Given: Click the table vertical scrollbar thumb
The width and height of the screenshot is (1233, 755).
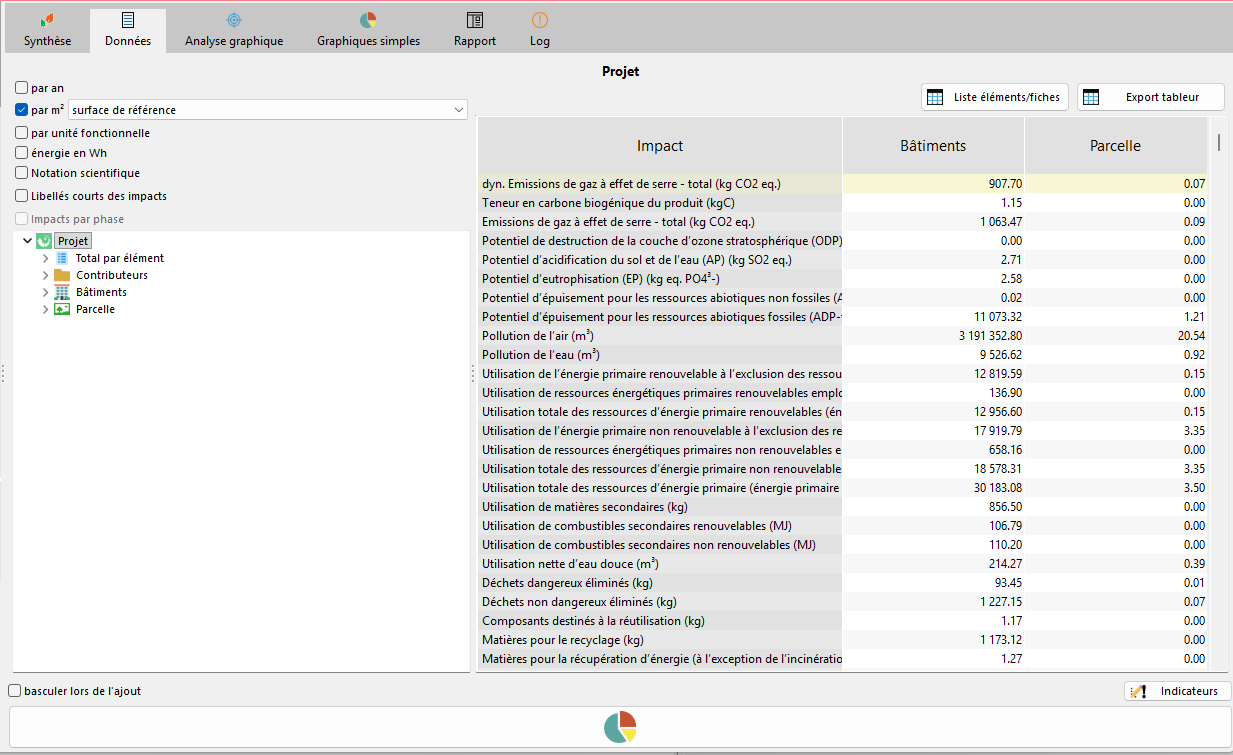Looking at the screenshot, I should [1218, 142].
